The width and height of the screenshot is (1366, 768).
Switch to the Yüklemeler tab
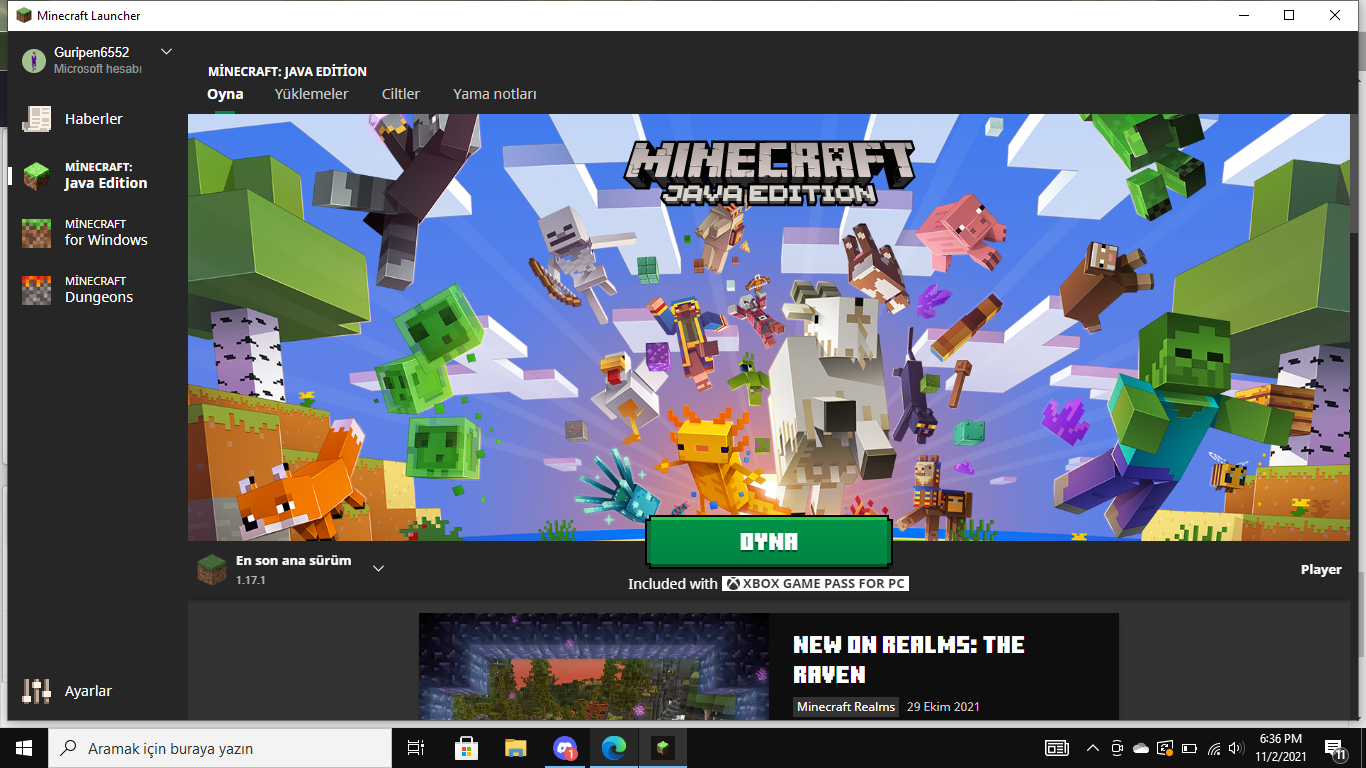coord(312,94)
